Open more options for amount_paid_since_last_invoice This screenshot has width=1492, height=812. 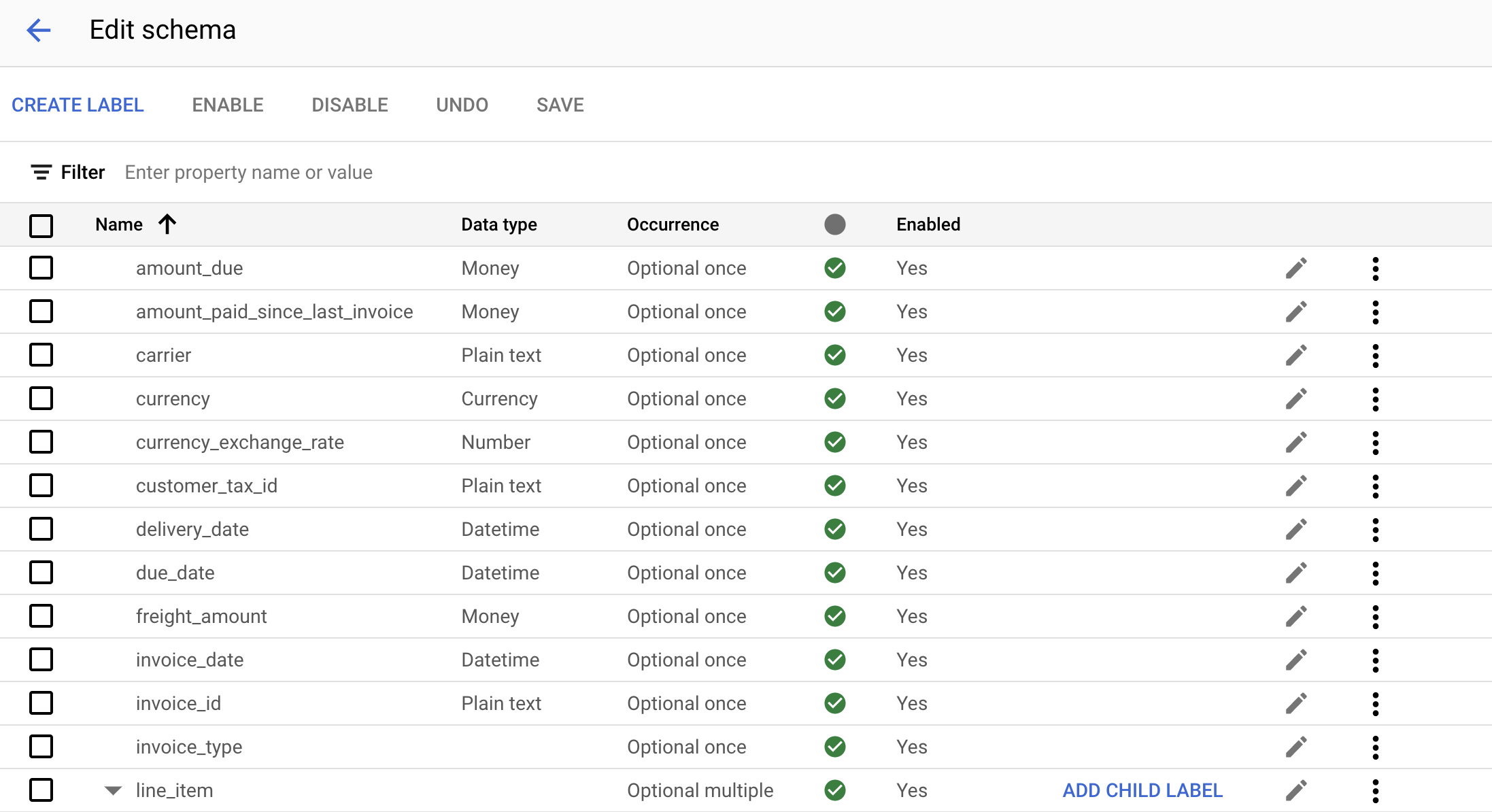point(1376,312)
